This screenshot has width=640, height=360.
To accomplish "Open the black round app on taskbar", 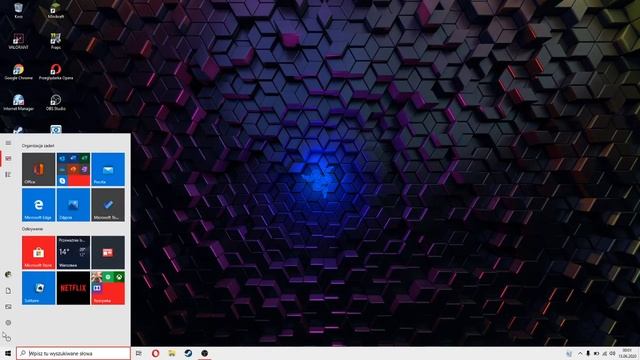I will pos(204,353).
